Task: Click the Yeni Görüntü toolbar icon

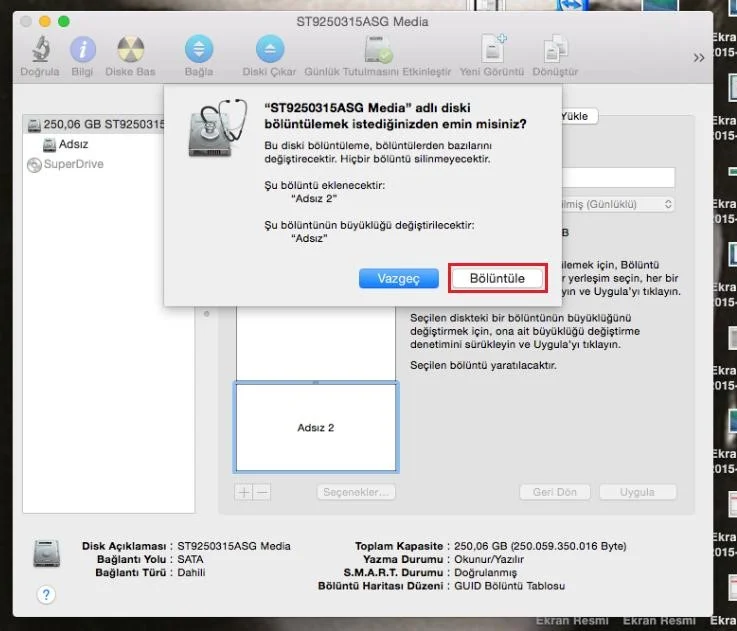Action: click(494, 49)
